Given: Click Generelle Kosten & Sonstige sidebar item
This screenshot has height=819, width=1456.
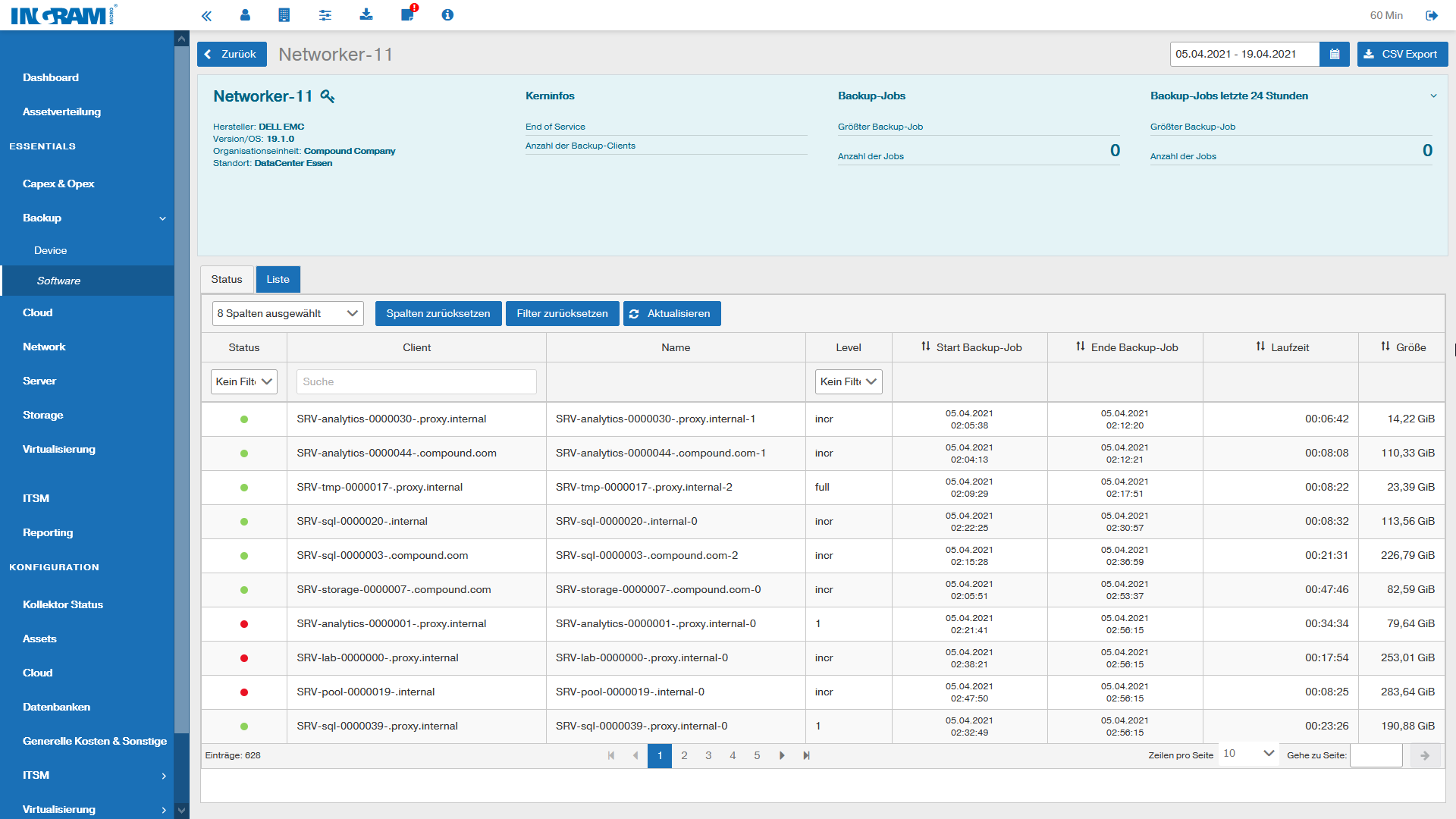Looking at the screenshot, I should 95,742.
